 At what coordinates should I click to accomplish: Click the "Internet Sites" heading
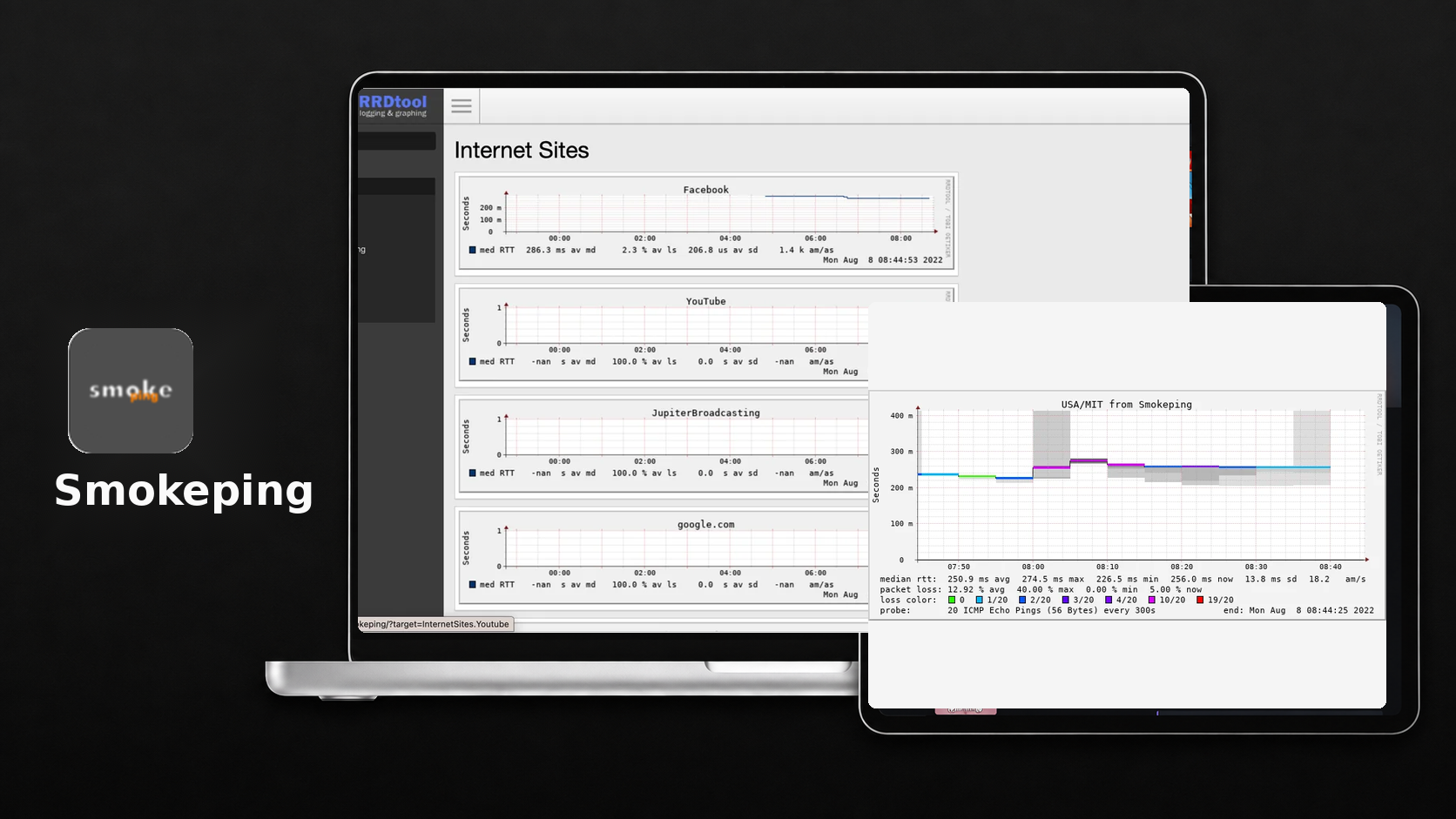pyautogui.click(x=522, y=151)
